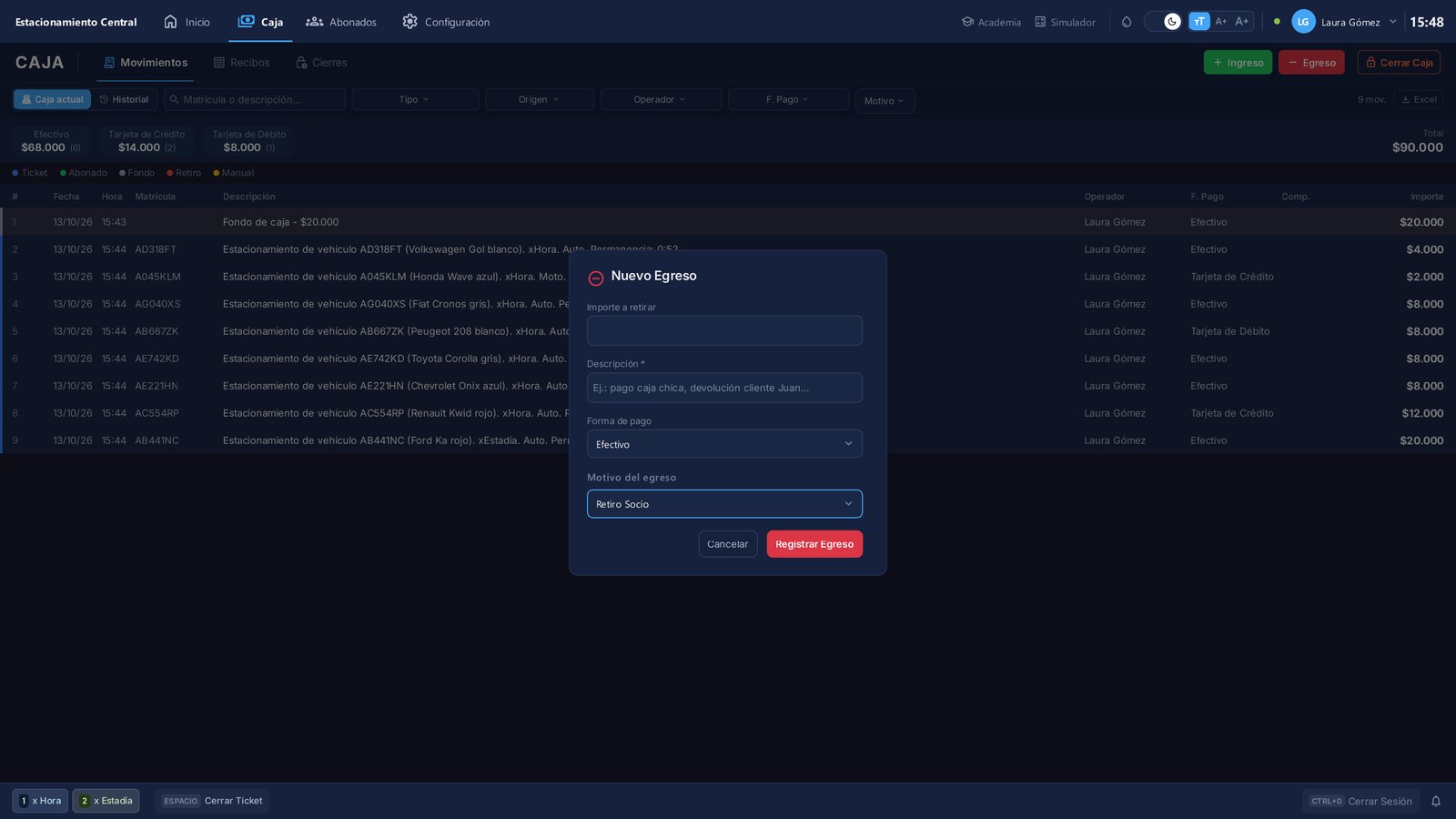Expand the Laura Gómez user menu chevron
The image size is (1456, 819).
coord(1392,22)
